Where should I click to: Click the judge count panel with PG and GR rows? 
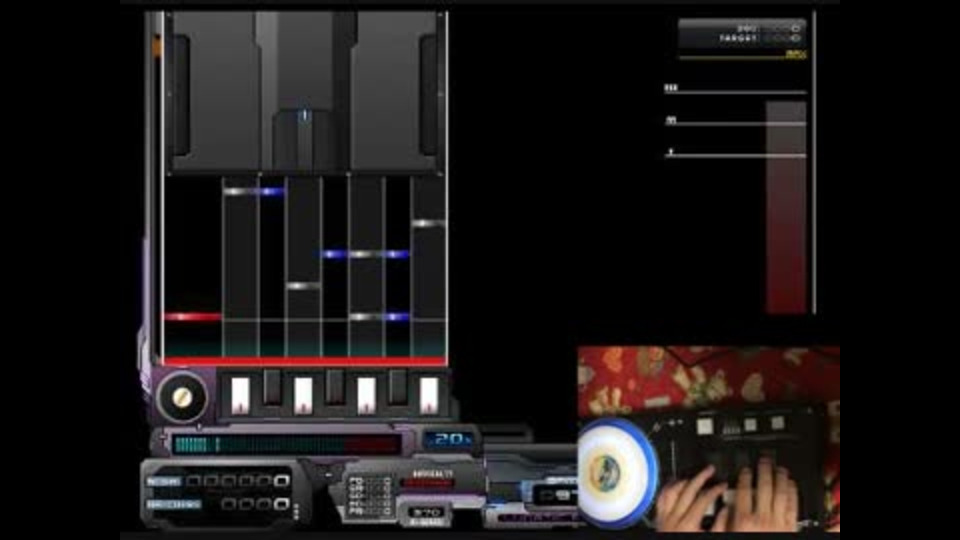pos(370,495)
